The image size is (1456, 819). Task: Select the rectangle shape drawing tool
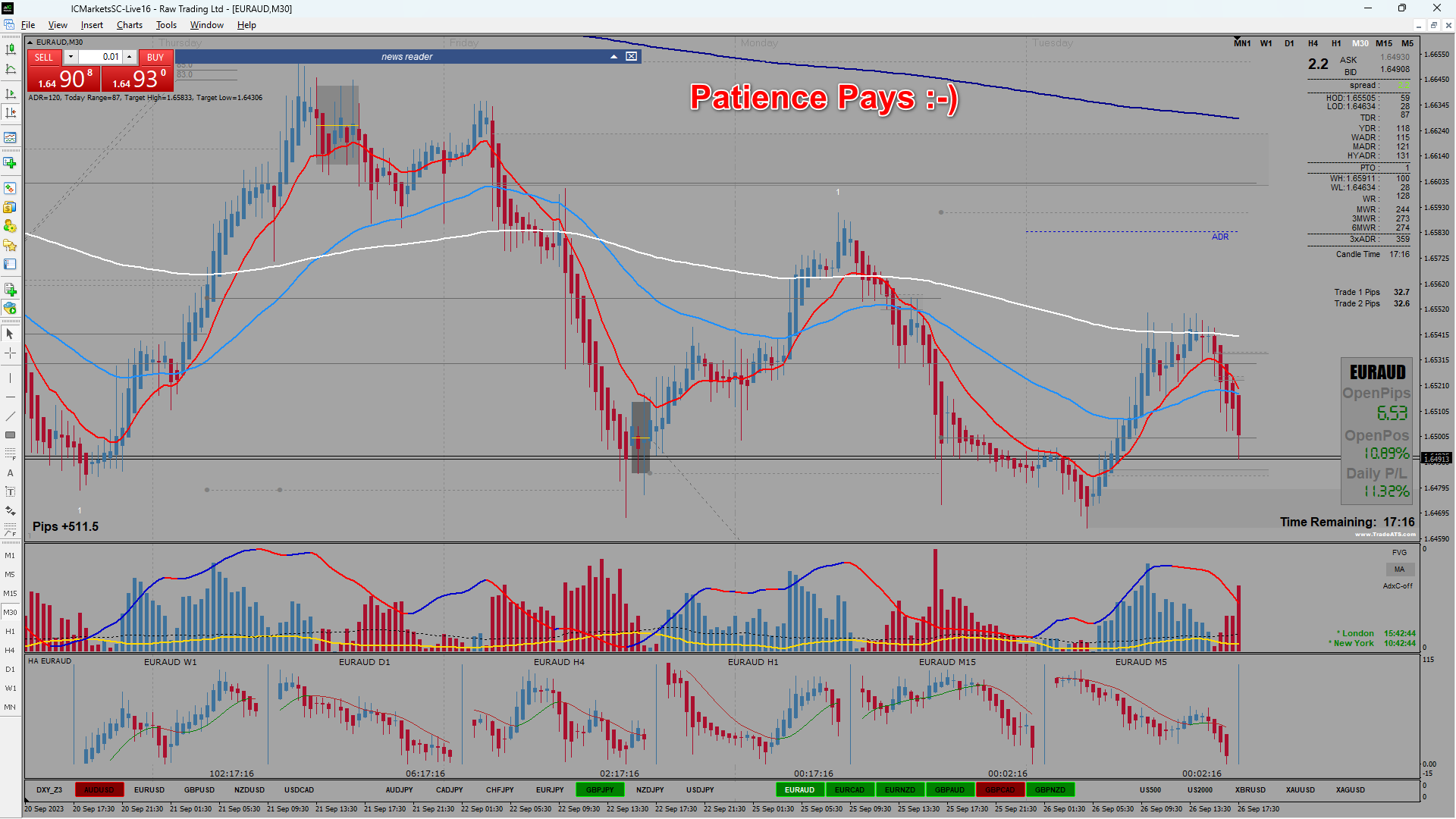point(10,435)
